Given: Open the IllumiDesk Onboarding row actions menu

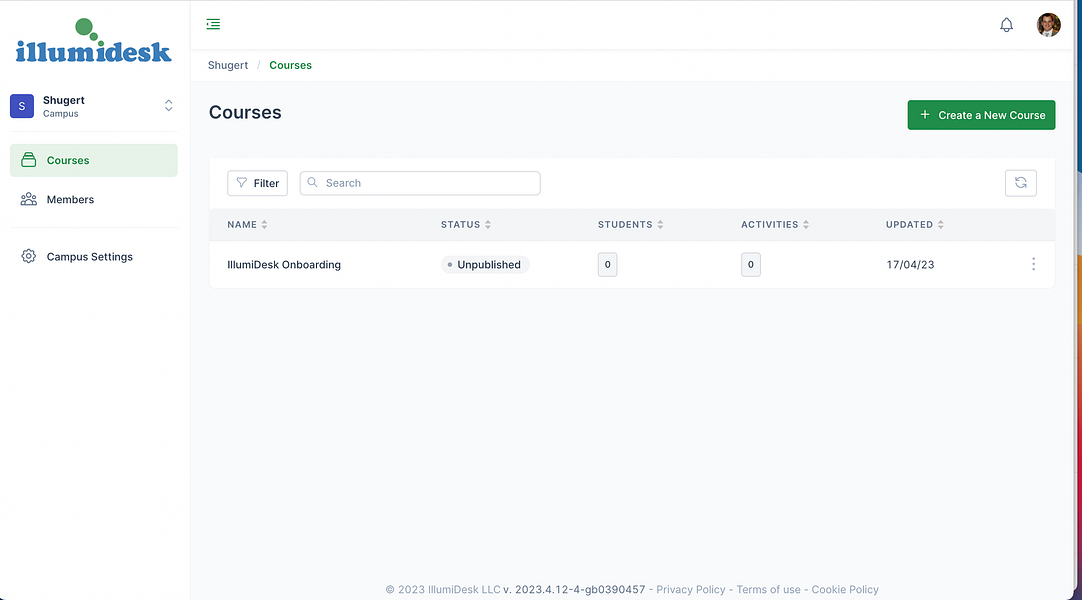Looking at the screenshot, I should (1033, 264).
